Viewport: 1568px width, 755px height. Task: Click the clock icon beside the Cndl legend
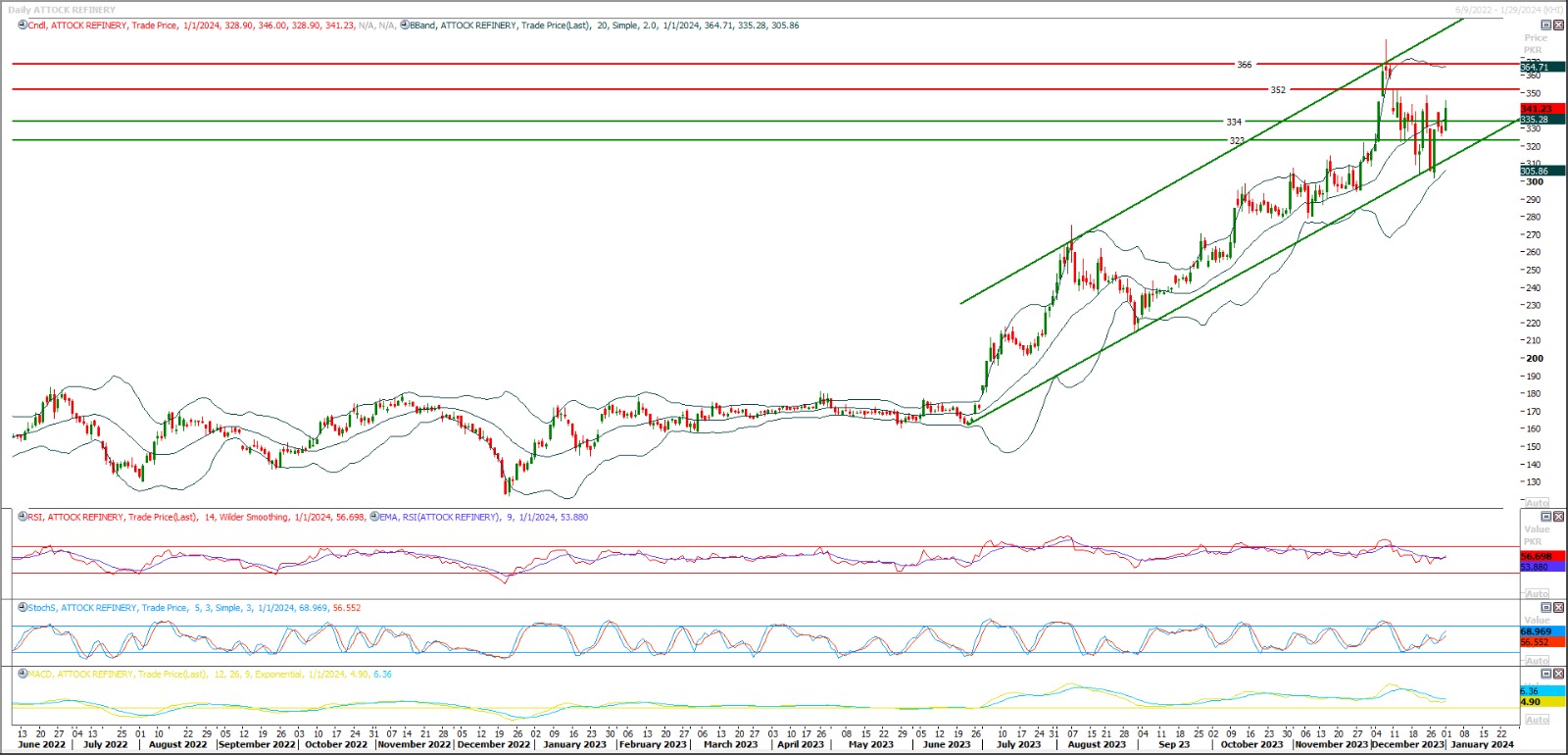click(x=23, y=25)
